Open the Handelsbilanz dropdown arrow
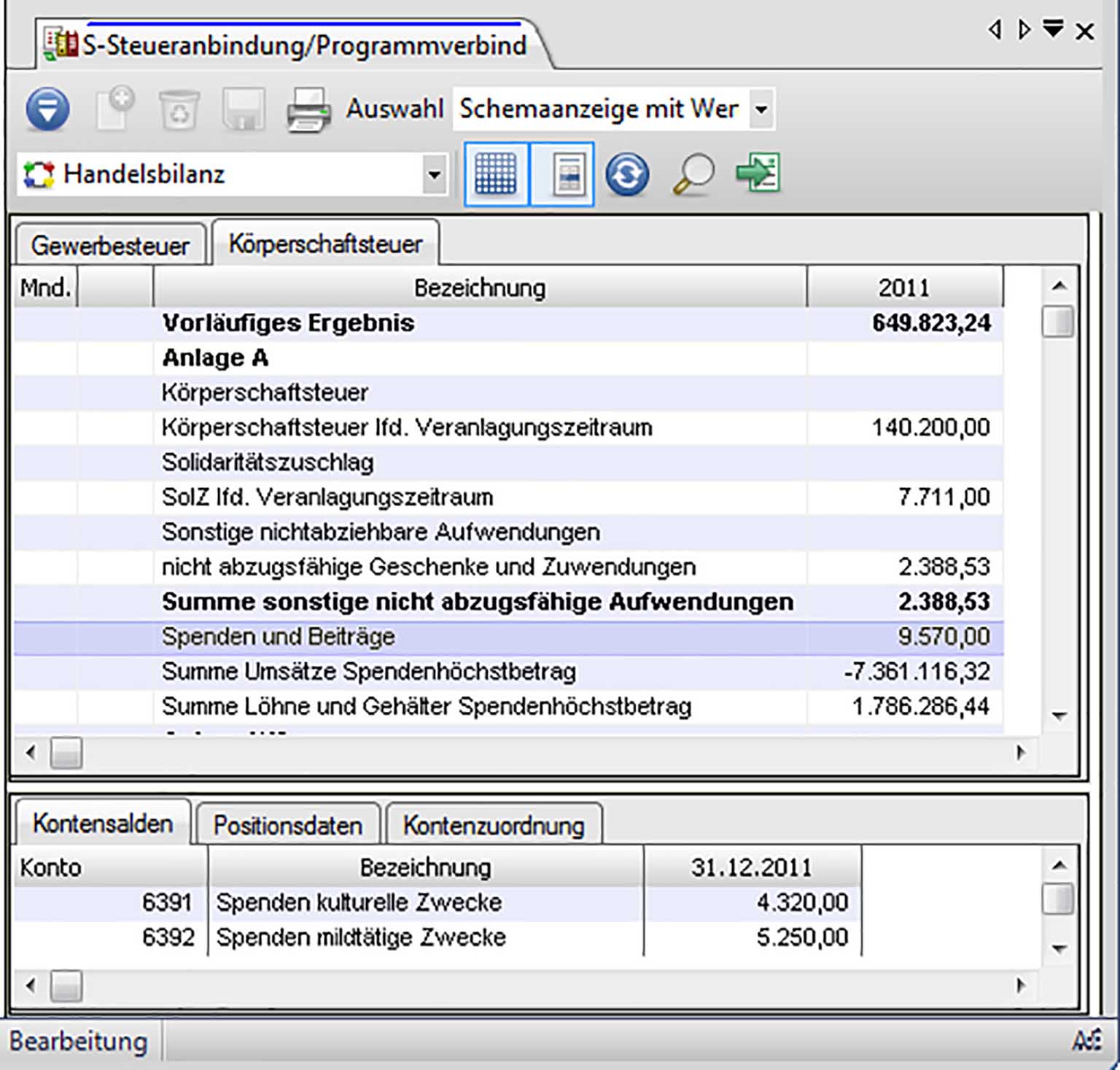This screenshot has width=1120, height=1070. tap(435, 174)
